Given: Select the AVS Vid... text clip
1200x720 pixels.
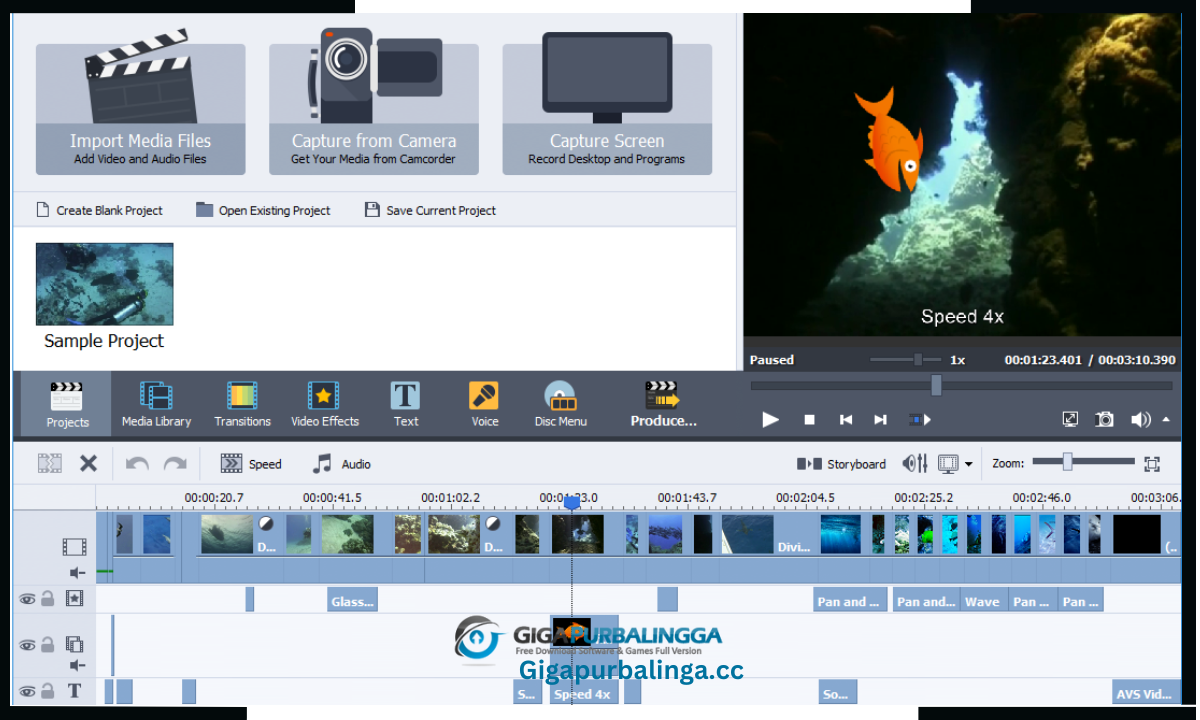Looking at the screenshot, I should (1146, 692).
